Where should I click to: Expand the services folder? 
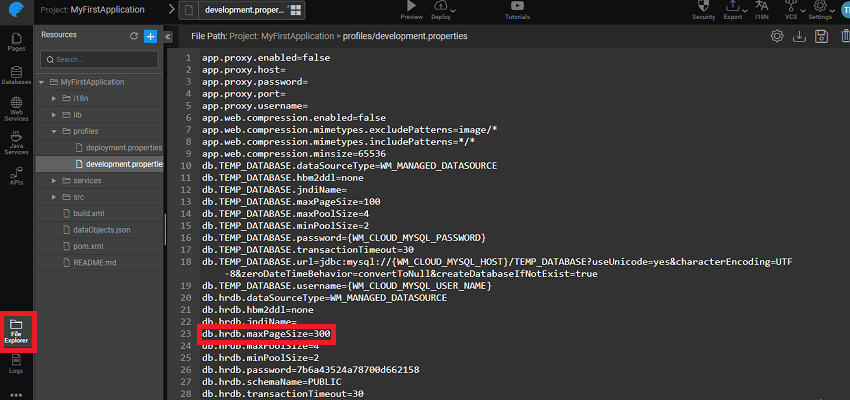click(55, 180)
